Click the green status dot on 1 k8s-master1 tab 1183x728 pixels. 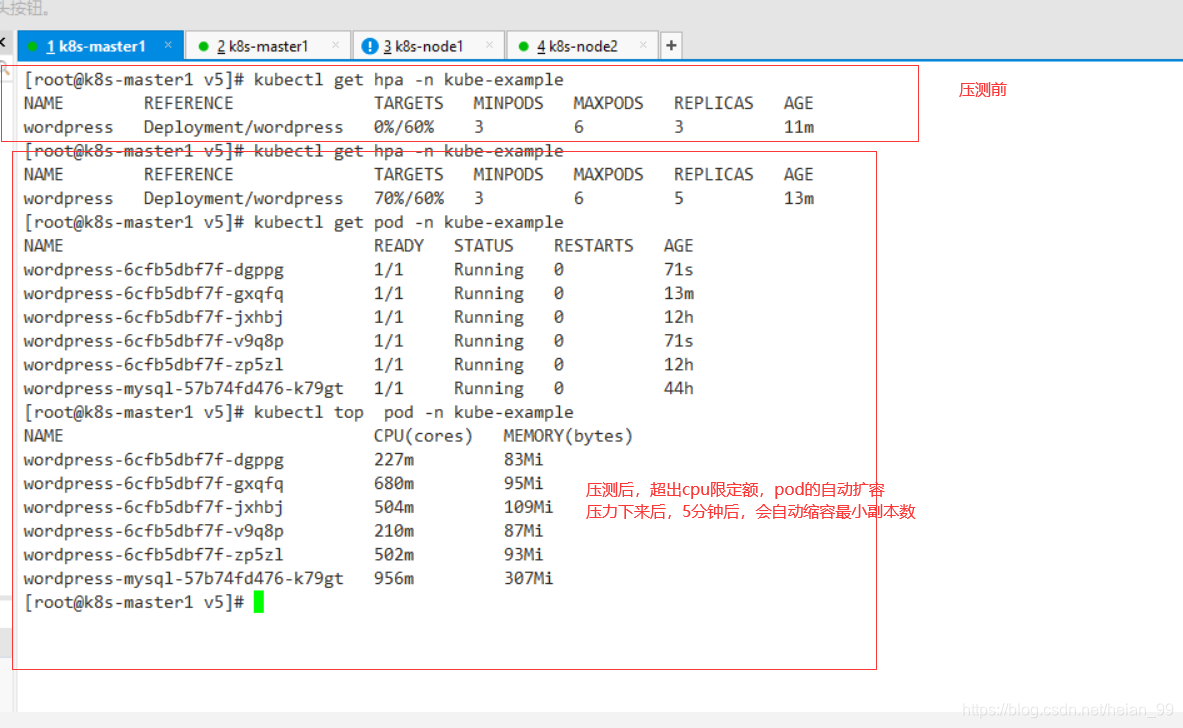32,47
